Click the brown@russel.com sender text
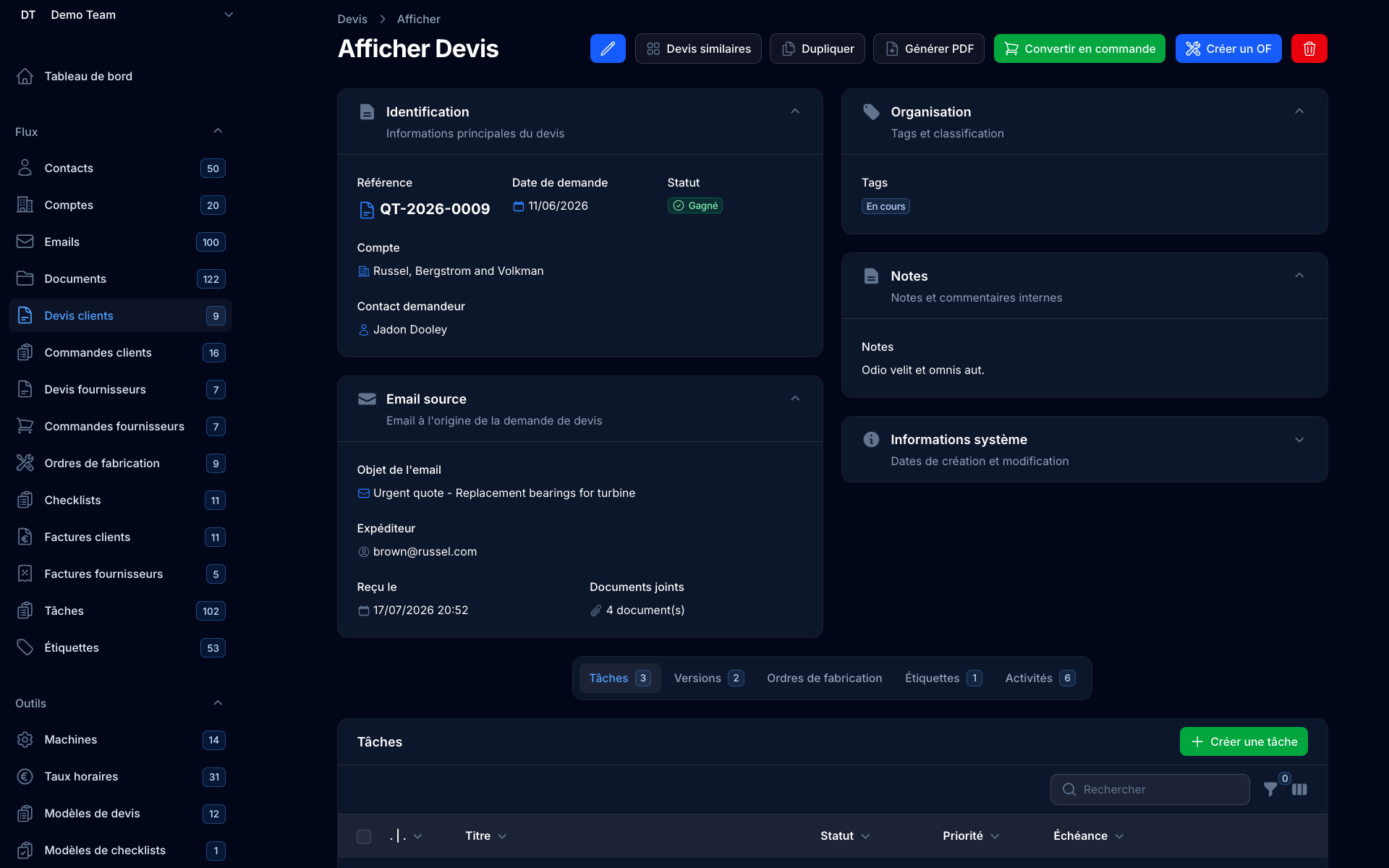 click(x=425, y=551)
